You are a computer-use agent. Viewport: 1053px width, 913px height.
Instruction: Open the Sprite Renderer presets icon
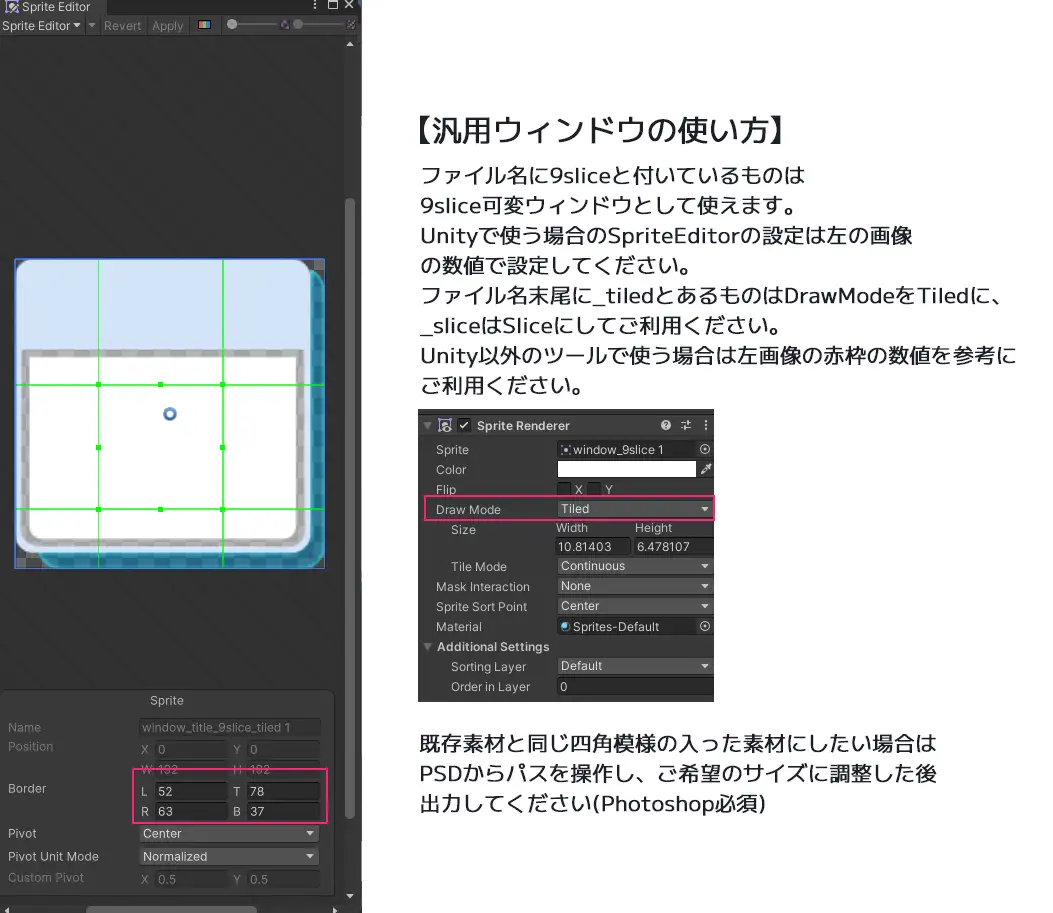(x=686, y=426)
